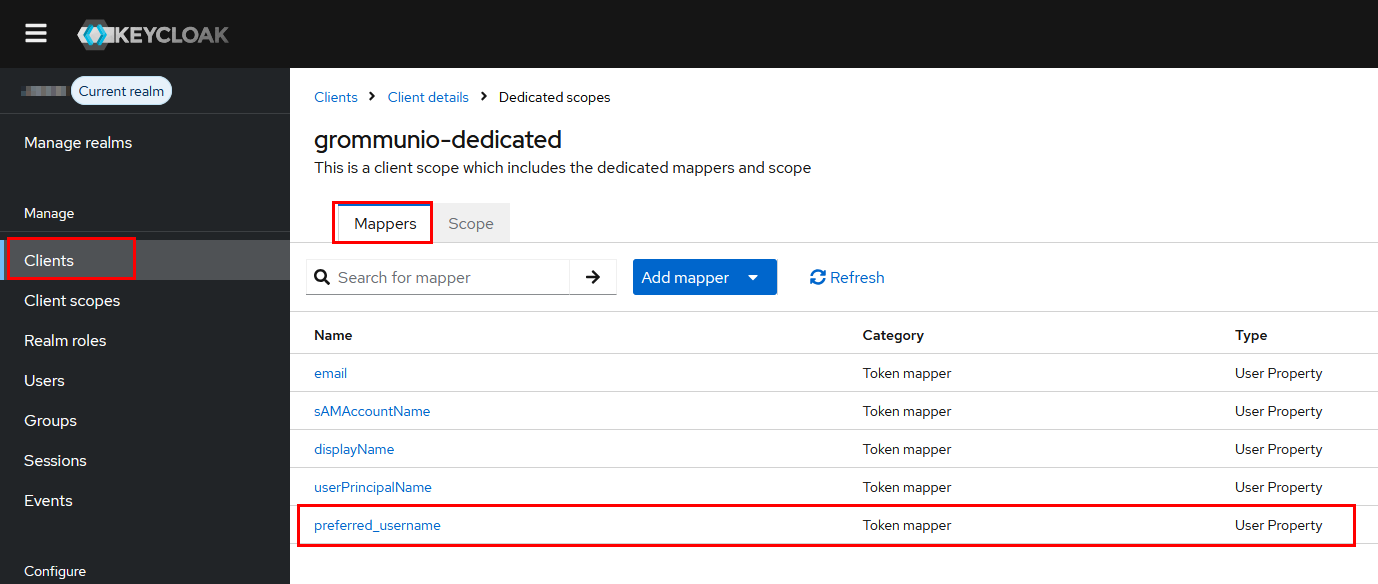The width and height of the screenshot is (1378, 584).
Task: Open the sAMAccountName mapper
Action: 372,411
